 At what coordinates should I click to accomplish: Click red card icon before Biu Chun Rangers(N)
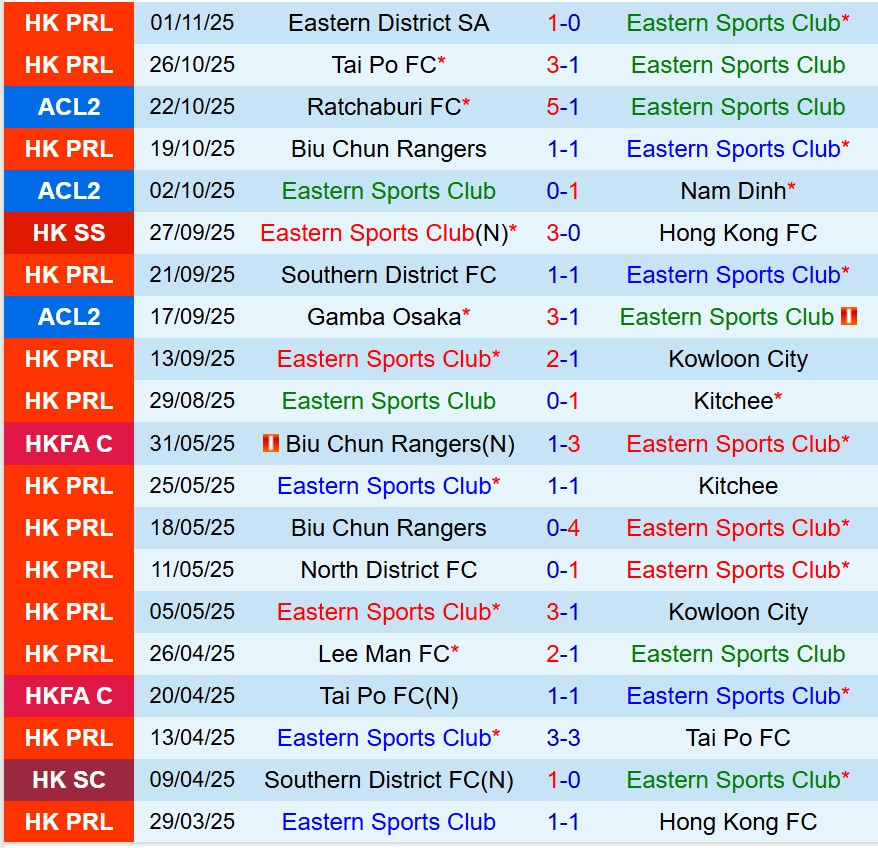point(271,443)
